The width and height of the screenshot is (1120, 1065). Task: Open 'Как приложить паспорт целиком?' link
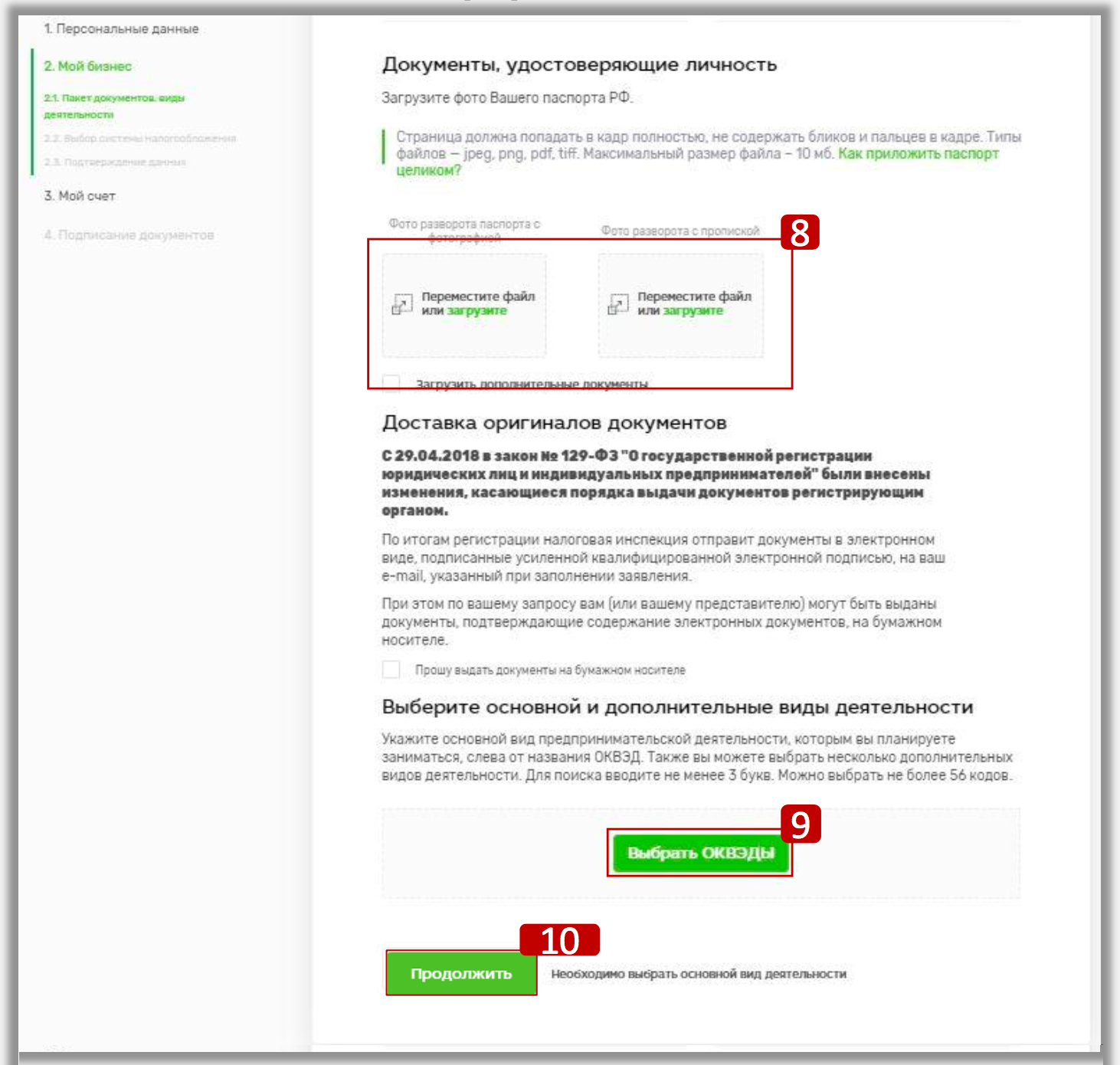tap(918, 154)
